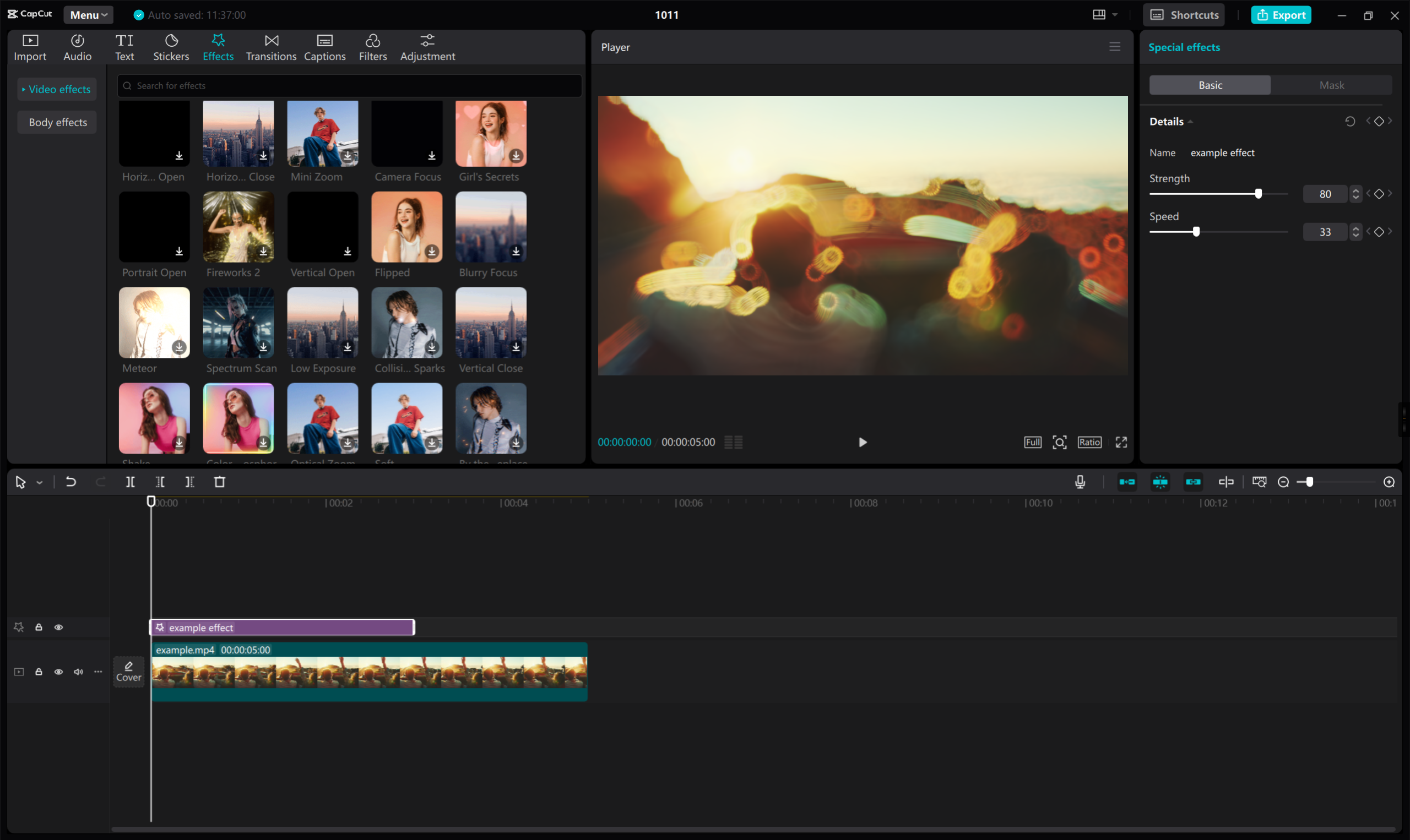Screen dimensions: 1410x840
Task: Increase the Strength value stepper
Action: point(1355,190)
